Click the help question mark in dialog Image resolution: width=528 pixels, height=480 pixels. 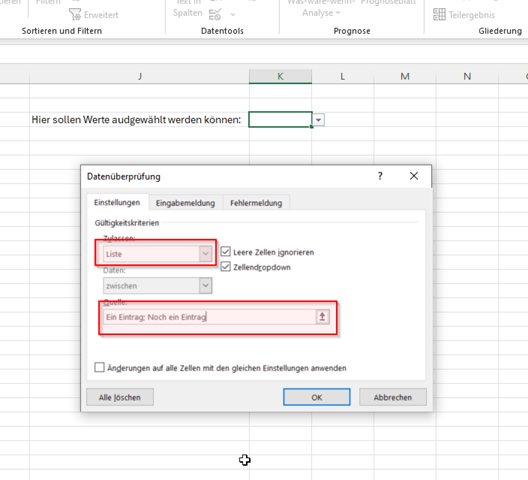pyautogui.click(x=380, y=176)
